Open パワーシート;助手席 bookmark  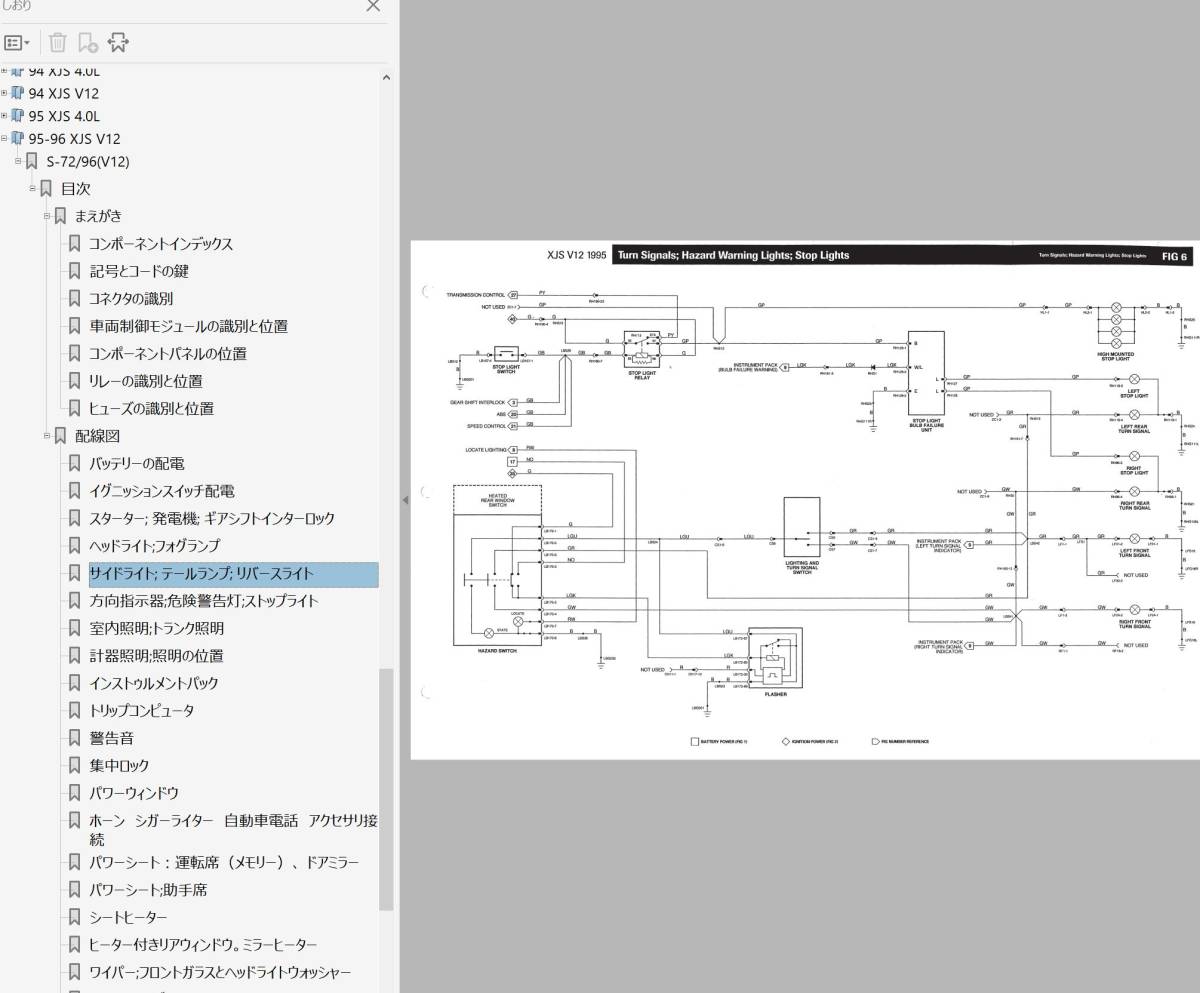[x=148, y=890]
